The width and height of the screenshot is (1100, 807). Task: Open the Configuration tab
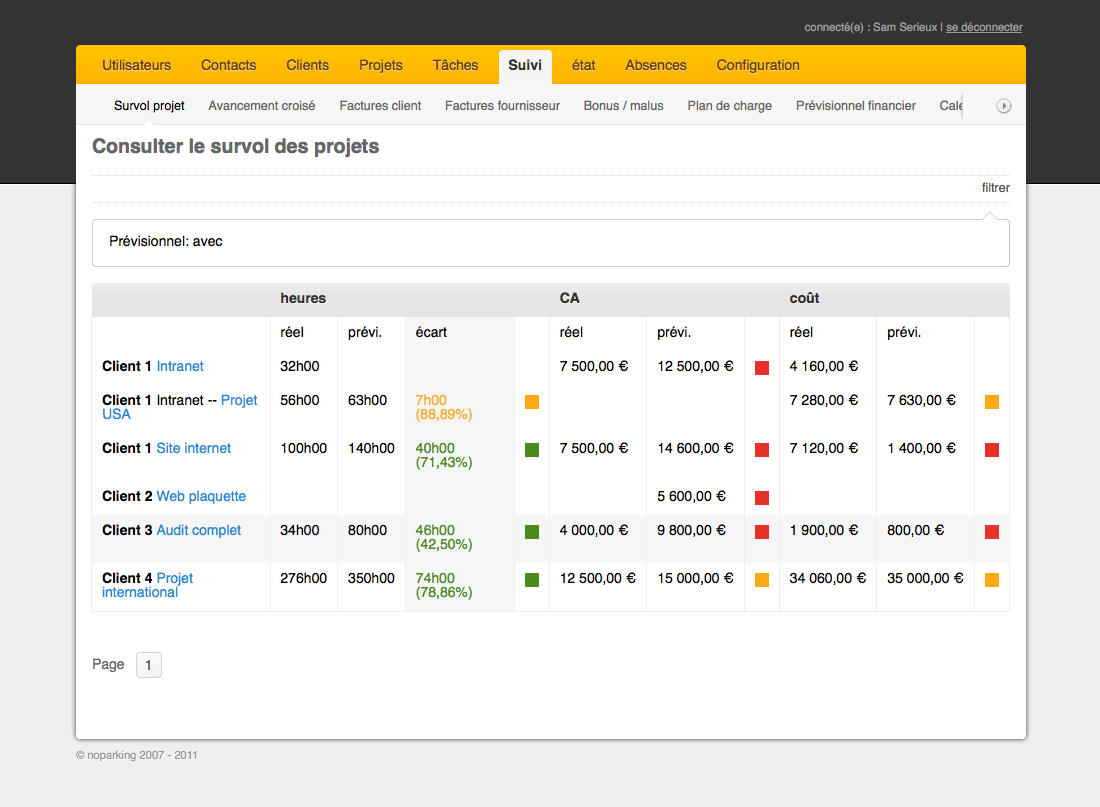point(758,65)
